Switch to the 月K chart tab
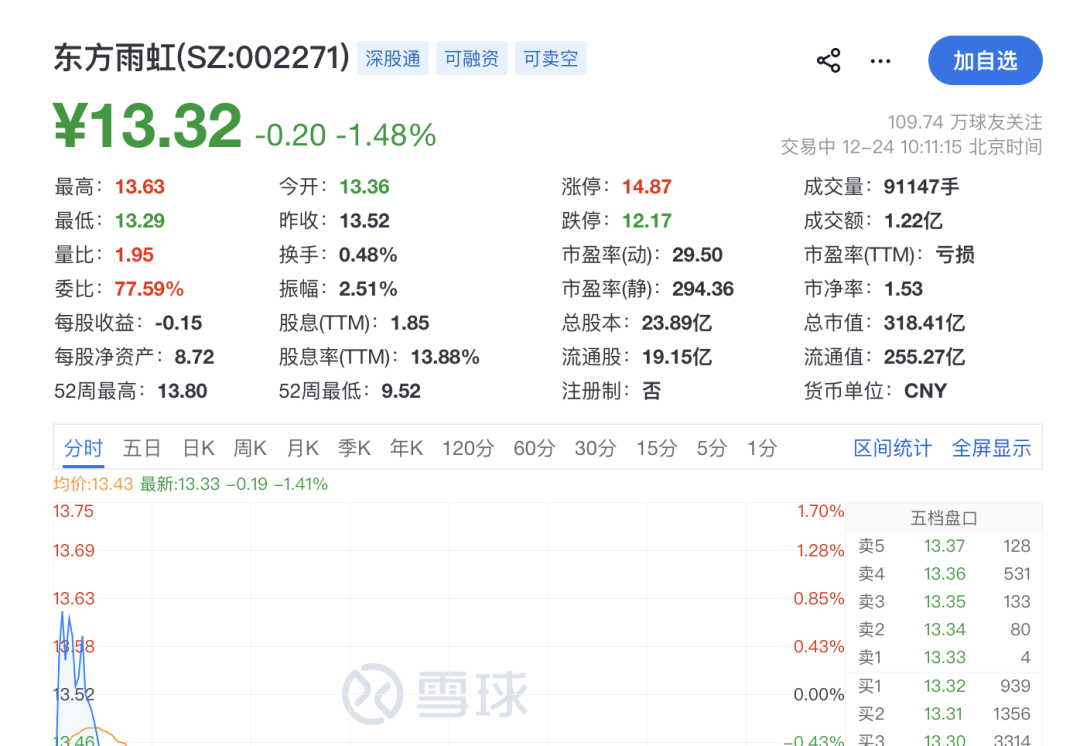 click(302, 448)
